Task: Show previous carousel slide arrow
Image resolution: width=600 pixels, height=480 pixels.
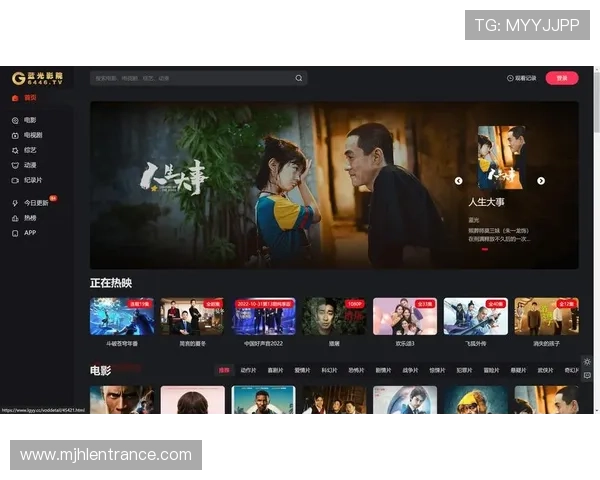Action: (x=458, y=181)
